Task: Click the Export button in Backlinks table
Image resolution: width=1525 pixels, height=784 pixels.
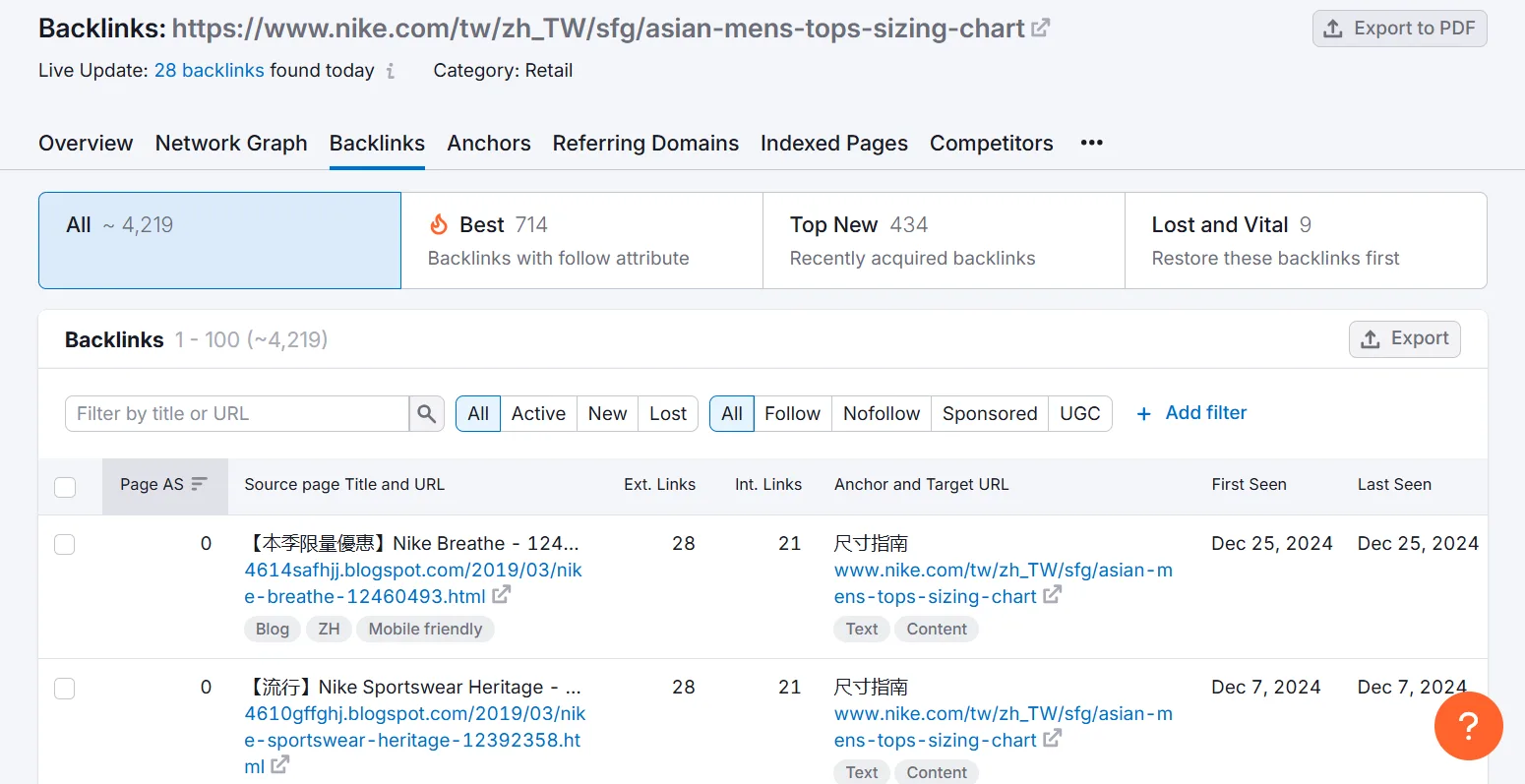Action: coord(1404,339)
